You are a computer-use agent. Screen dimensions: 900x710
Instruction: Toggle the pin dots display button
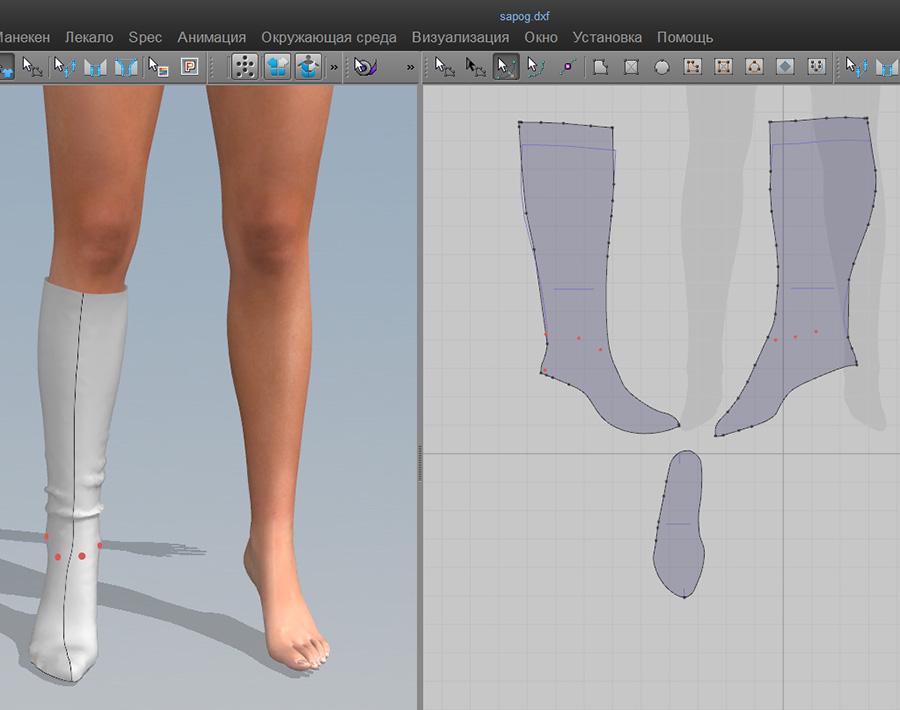(x=245, y=67)
